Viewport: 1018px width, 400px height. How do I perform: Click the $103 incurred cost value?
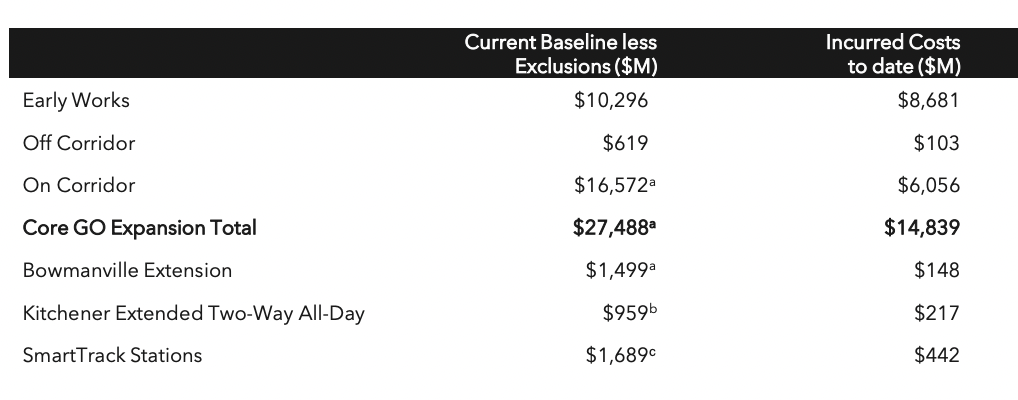click(x=936, y=143)
